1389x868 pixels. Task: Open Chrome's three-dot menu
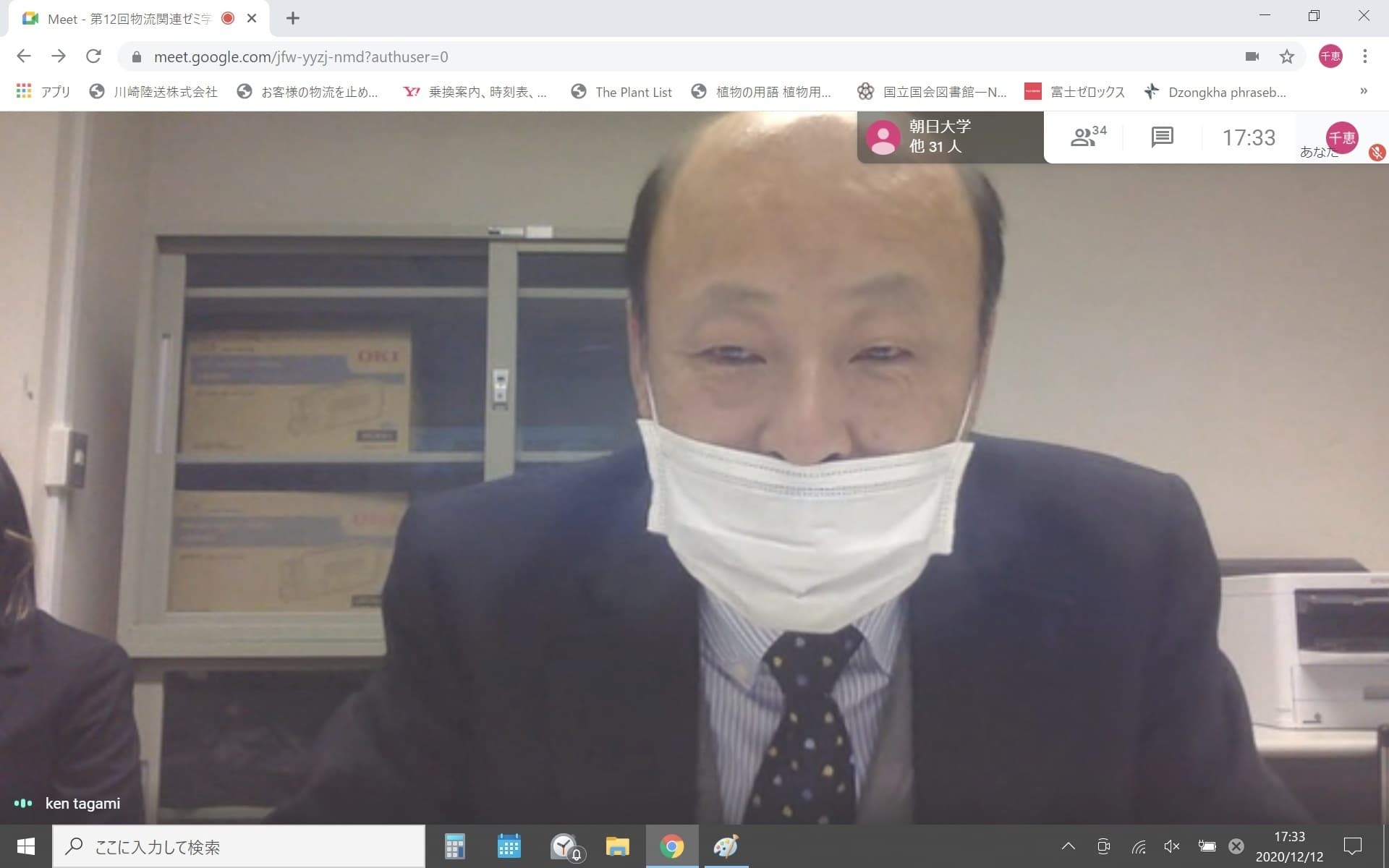tap(1364, 56)
